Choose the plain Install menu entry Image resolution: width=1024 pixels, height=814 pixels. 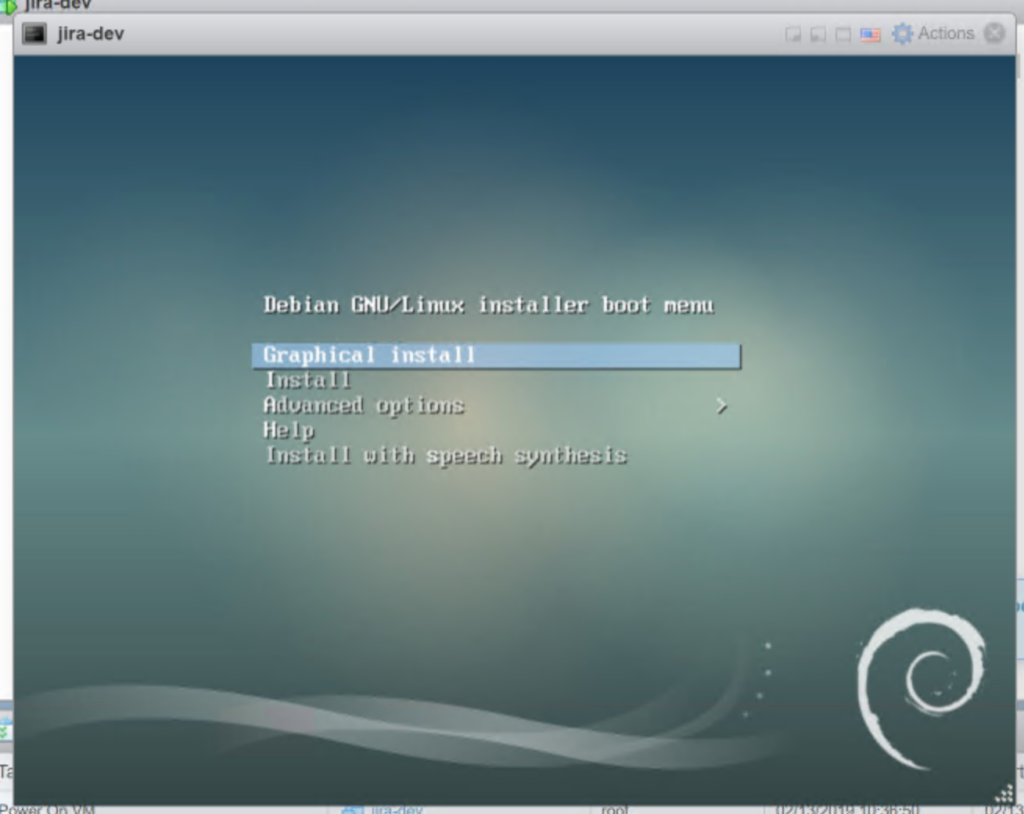point(308,380)
